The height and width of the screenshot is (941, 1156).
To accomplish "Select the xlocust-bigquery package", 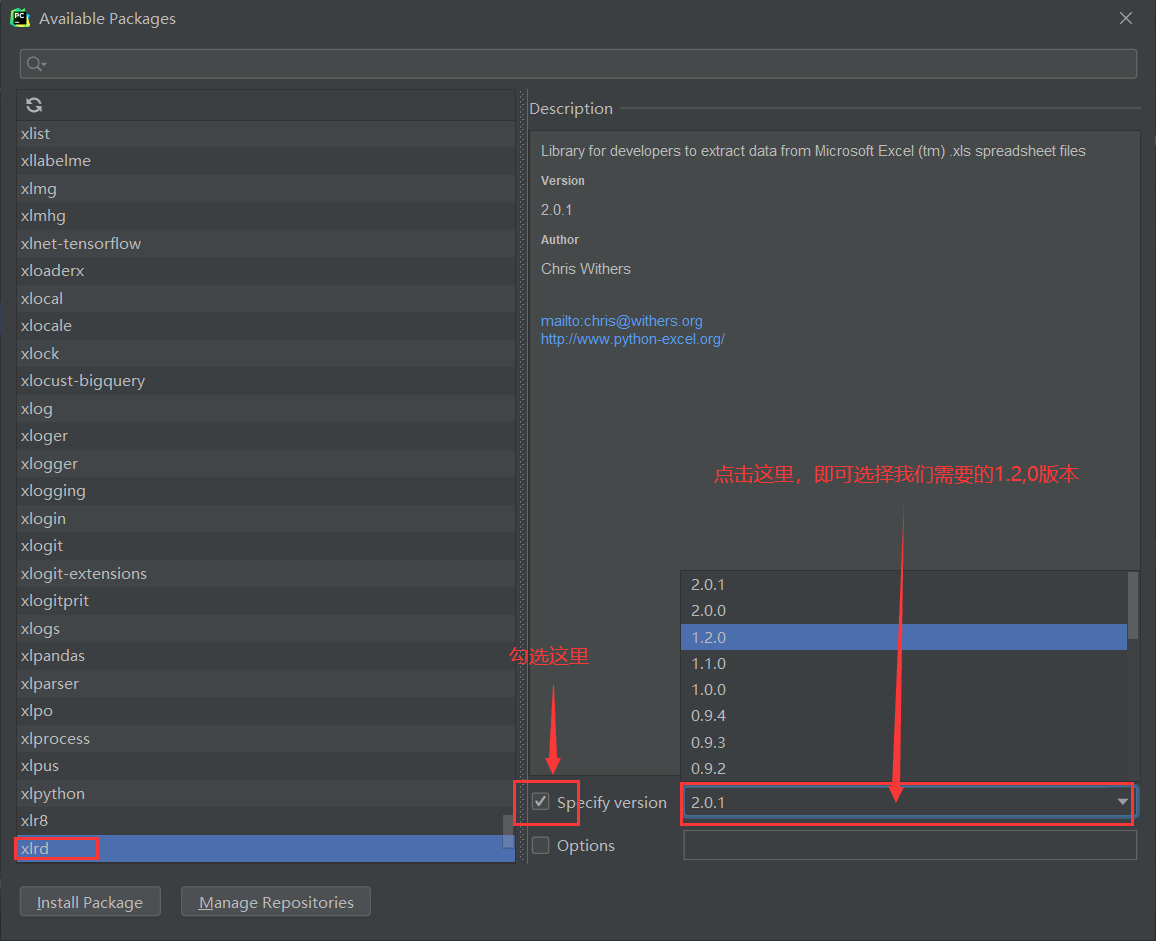I will tap(265, 381).
